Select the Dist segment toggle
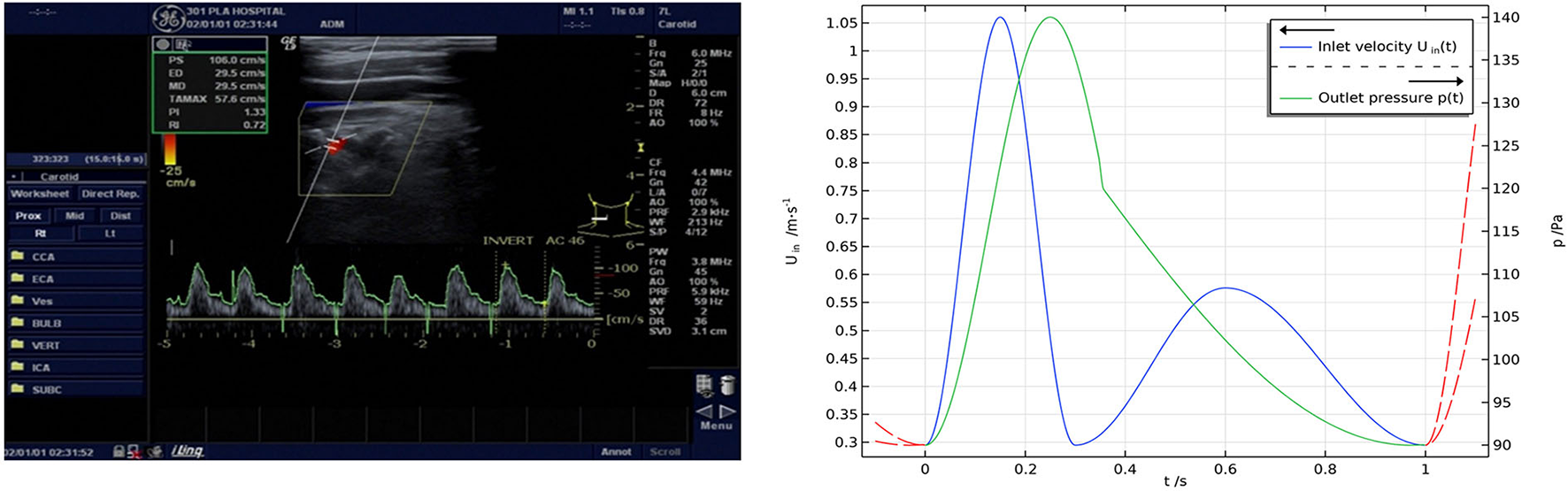 click(120, 216)
